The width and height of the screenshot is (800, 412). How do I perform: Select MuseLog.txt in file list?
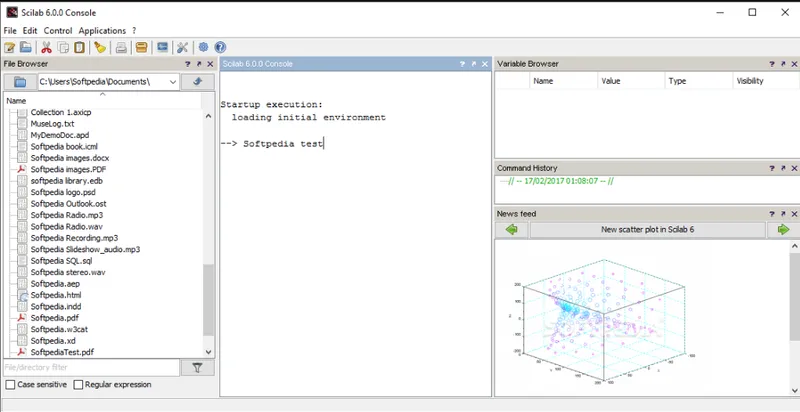[x=52, y=124]
